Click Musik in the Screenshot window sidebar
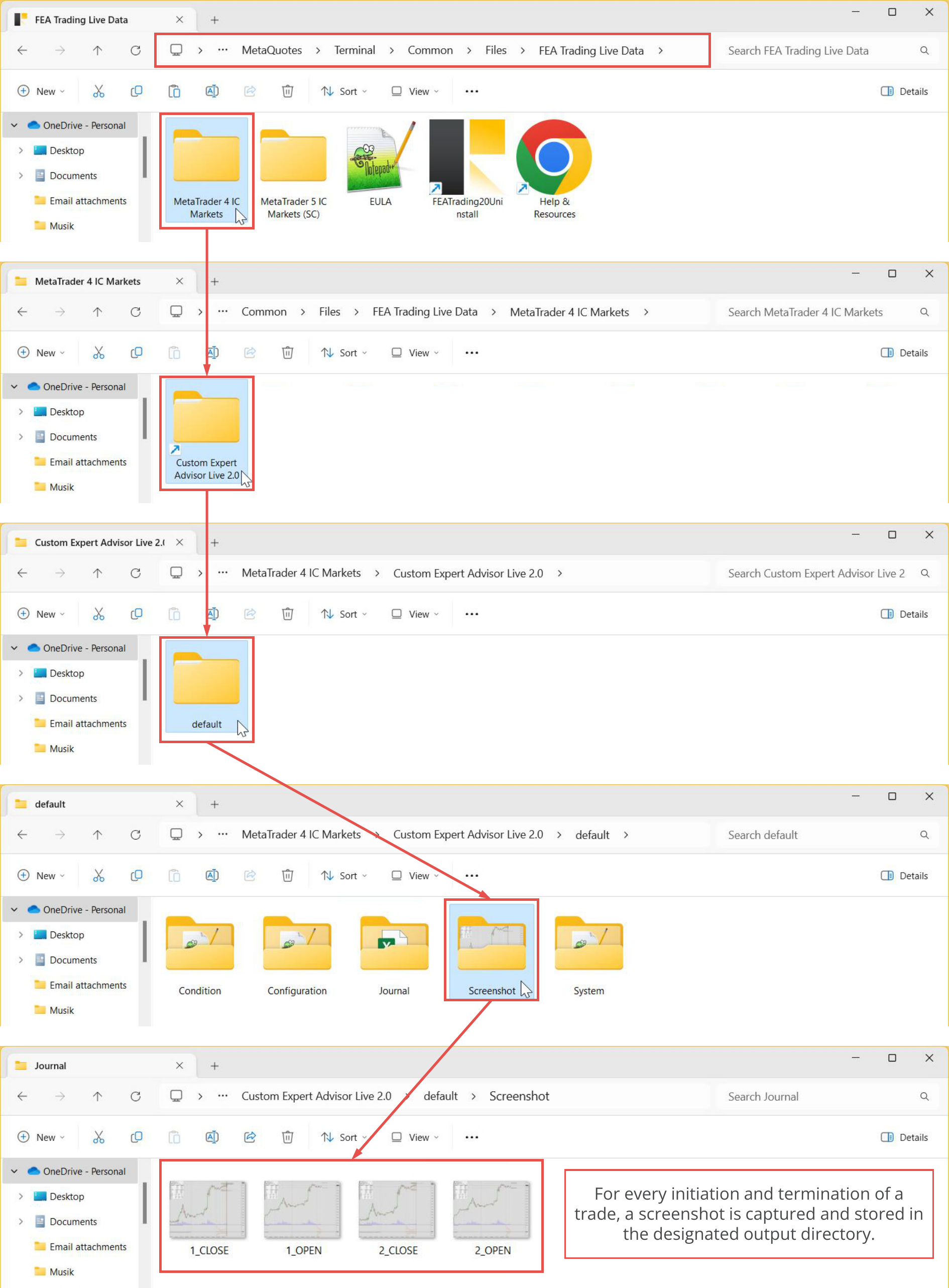 tap(55, 1271)
